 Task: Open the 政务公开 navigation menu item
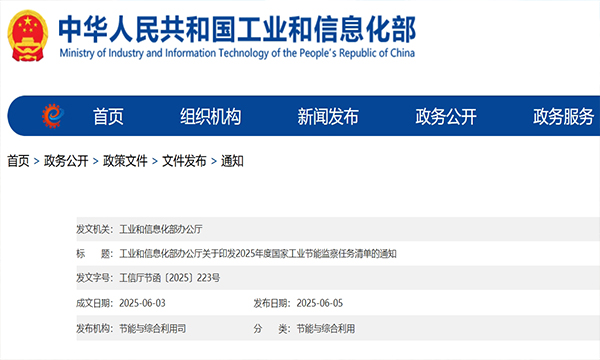click(446, 116)
